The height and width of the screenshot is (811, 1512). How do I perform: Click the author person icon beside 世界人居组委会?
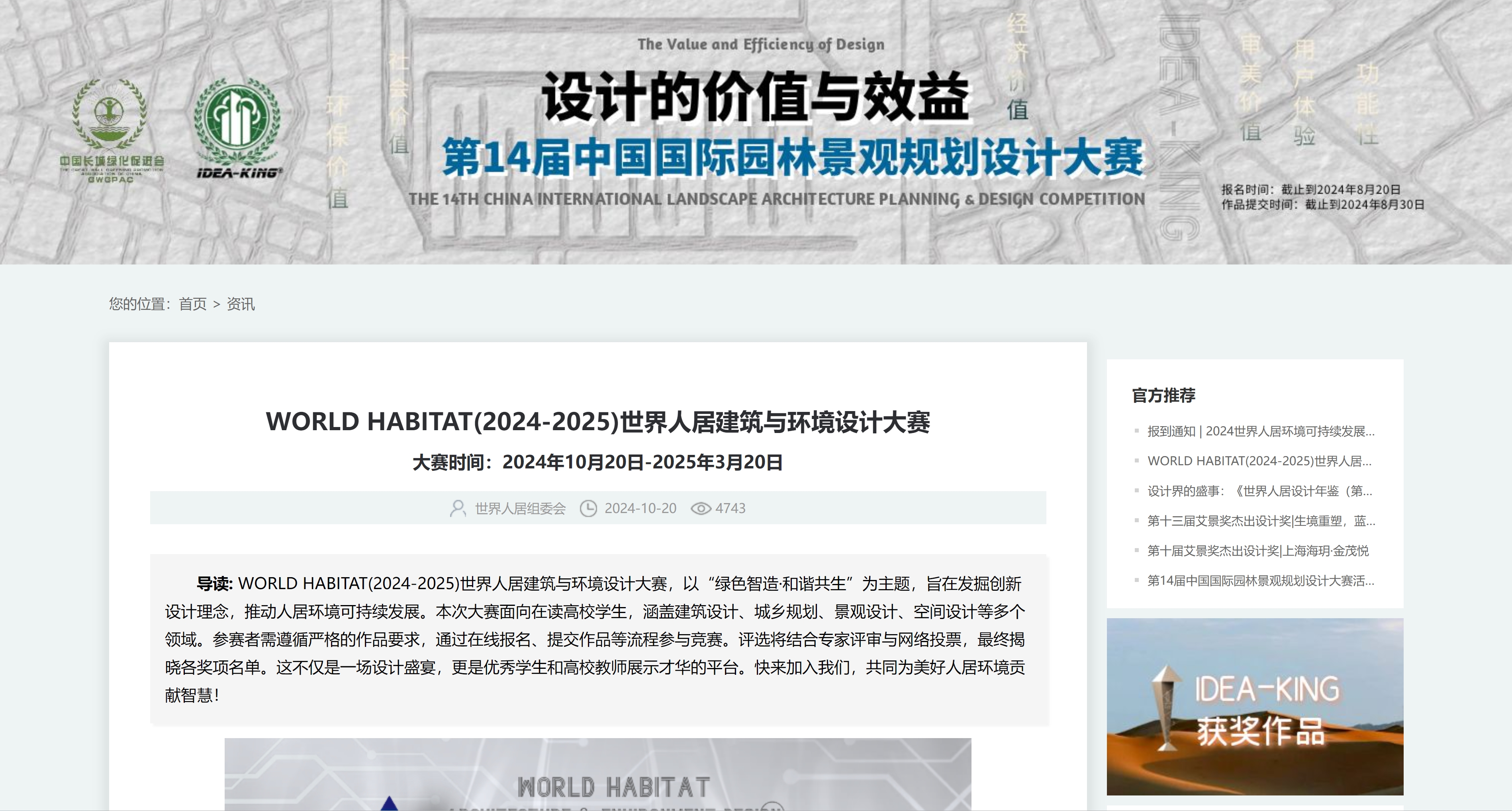click(458, 508)
